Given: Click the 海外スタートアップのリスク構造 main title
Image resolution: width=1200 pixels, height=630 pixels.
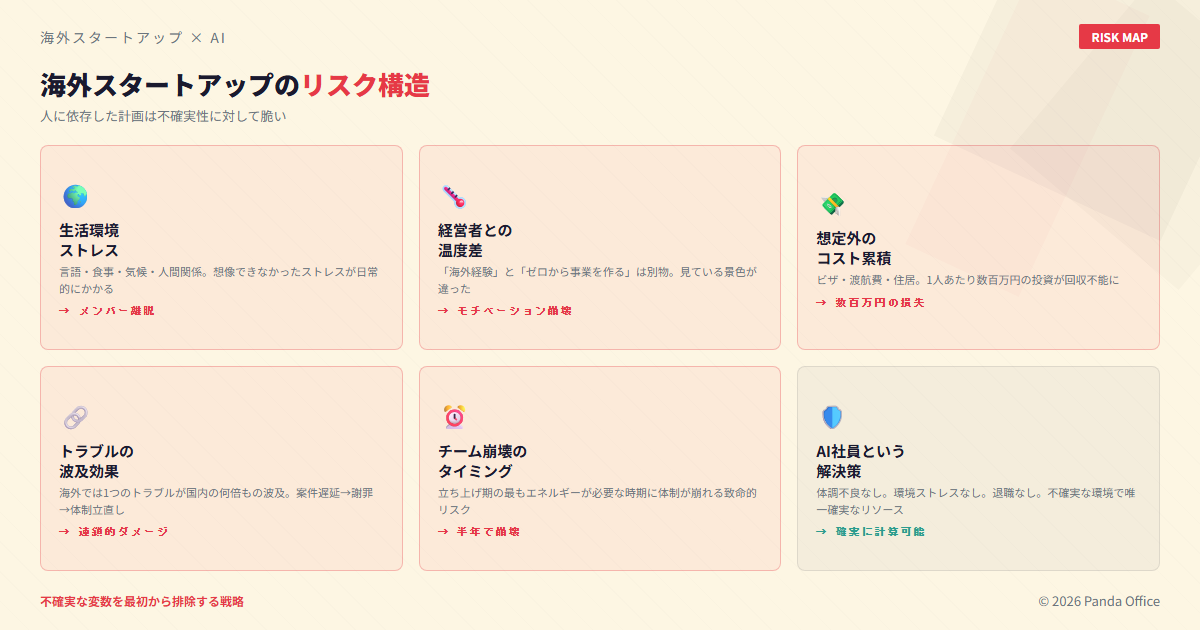Looking at the screenshot, I should point(235,86).
